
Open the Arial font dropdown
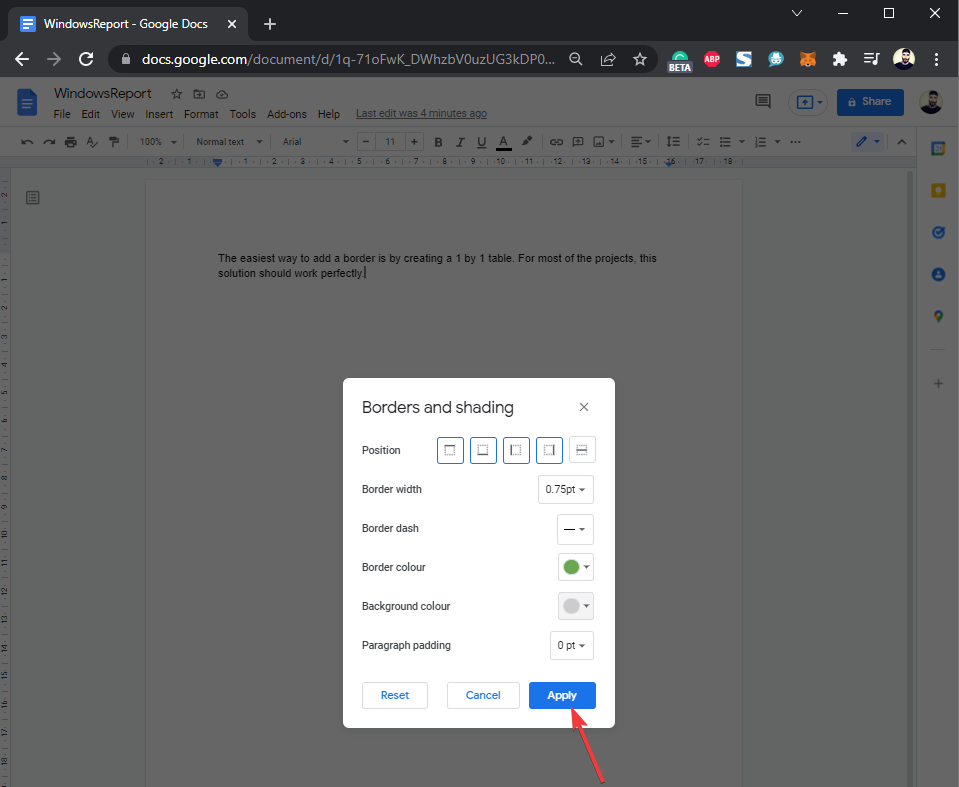[x=315, y=142]
